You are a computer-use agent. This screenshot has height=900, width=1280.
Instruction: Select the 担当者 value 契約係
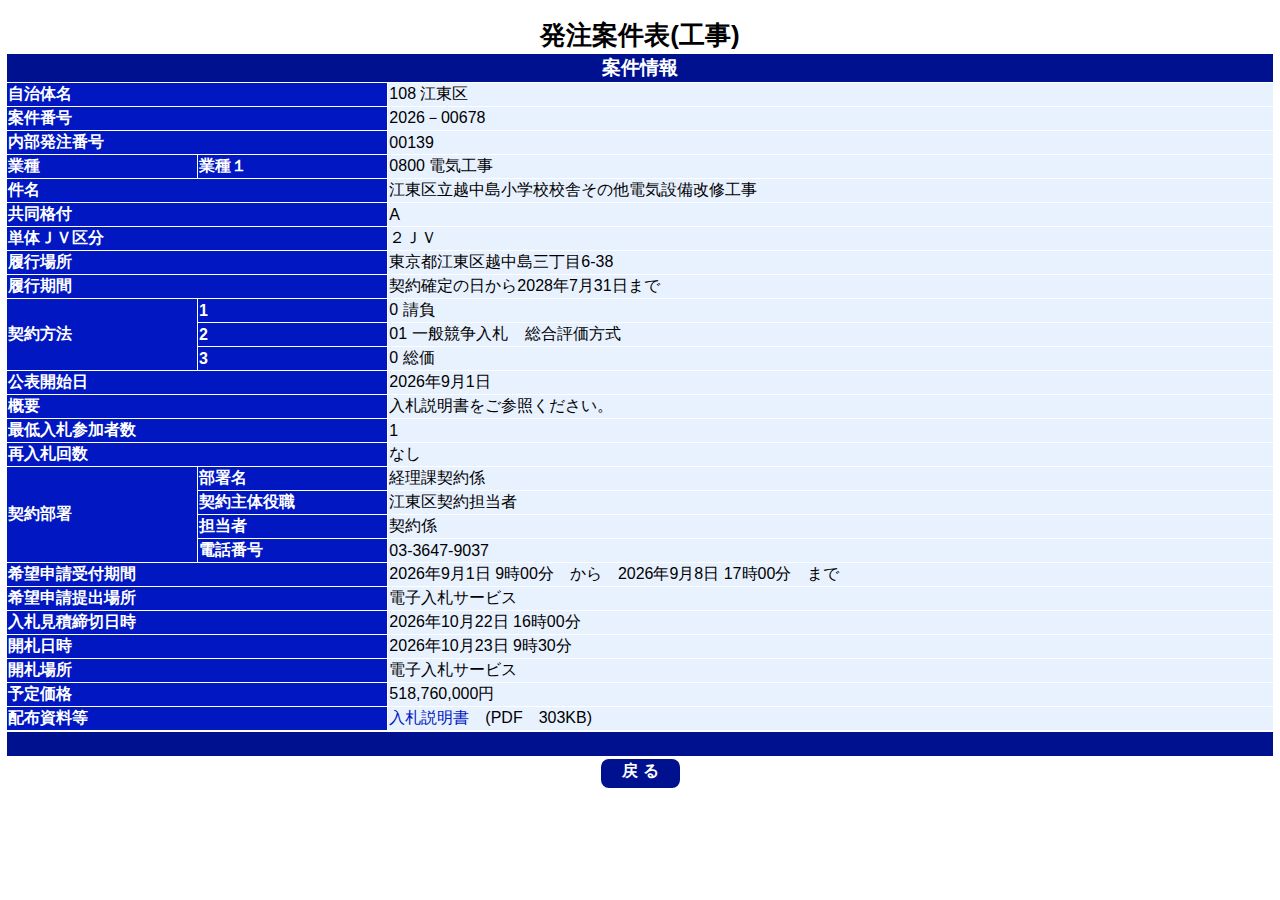pyautogui.click(x=413, y=526)
